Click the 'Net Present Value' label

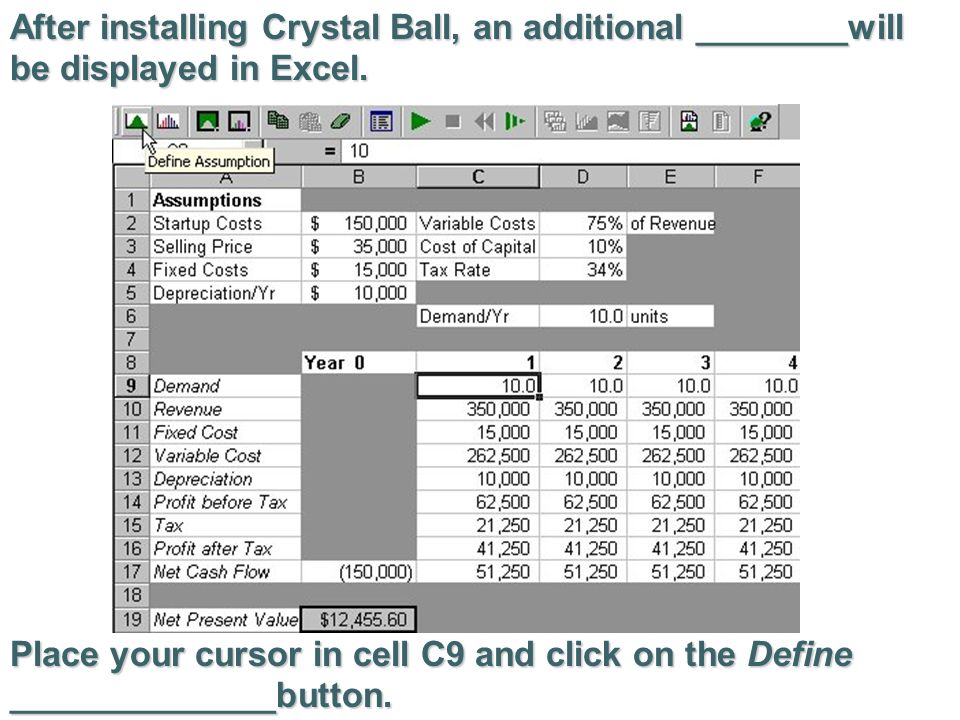[225, 620]
